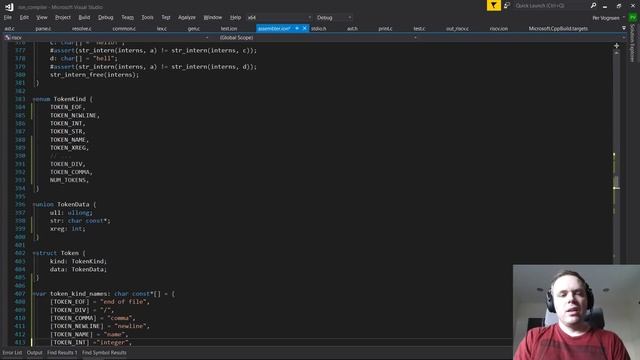The image size is (640, 360).
Task: Open the Solution Explorer side tab
Action: [632, 43]
